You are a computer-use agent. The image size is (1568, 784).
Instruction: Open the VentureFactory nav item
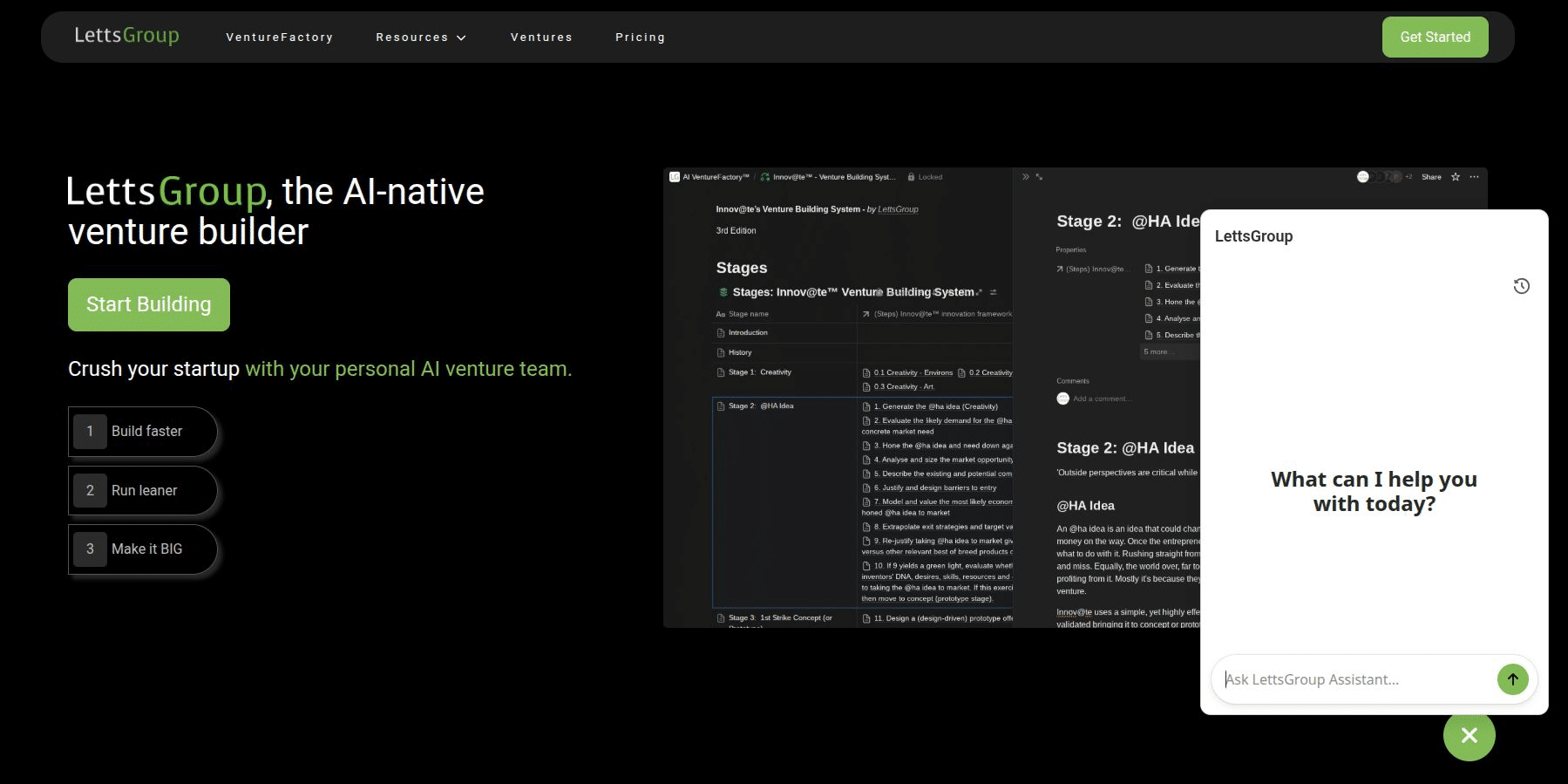coord(280,37)
